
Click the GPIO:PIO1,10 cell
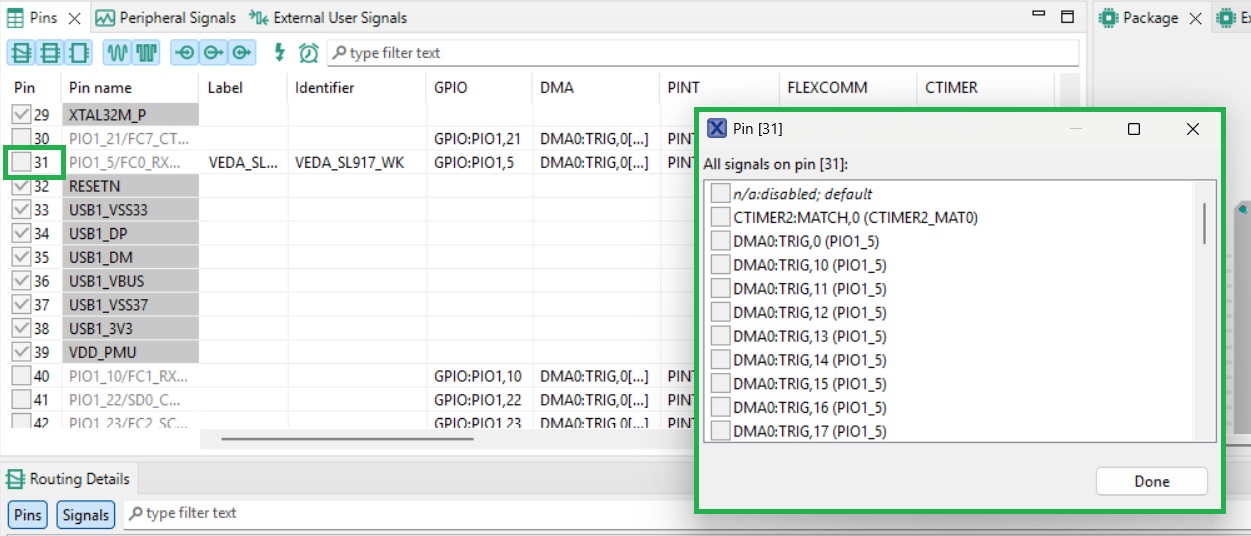(x=478, y=376)
